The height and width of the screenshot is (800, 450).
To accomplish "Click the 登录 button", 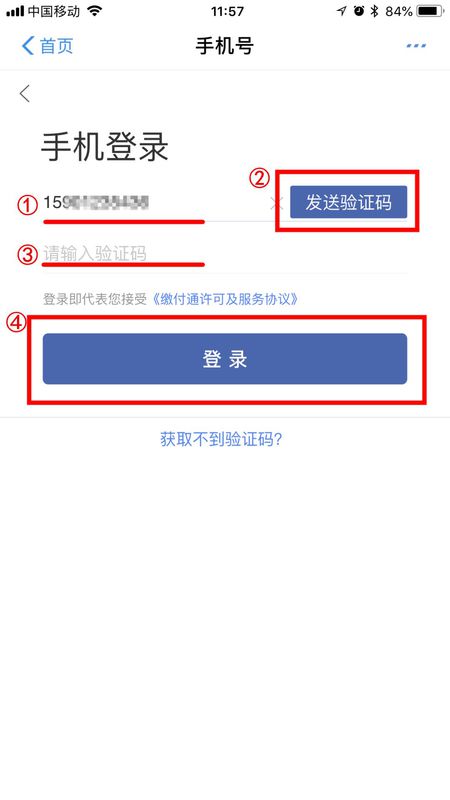I will coord(225,359).
